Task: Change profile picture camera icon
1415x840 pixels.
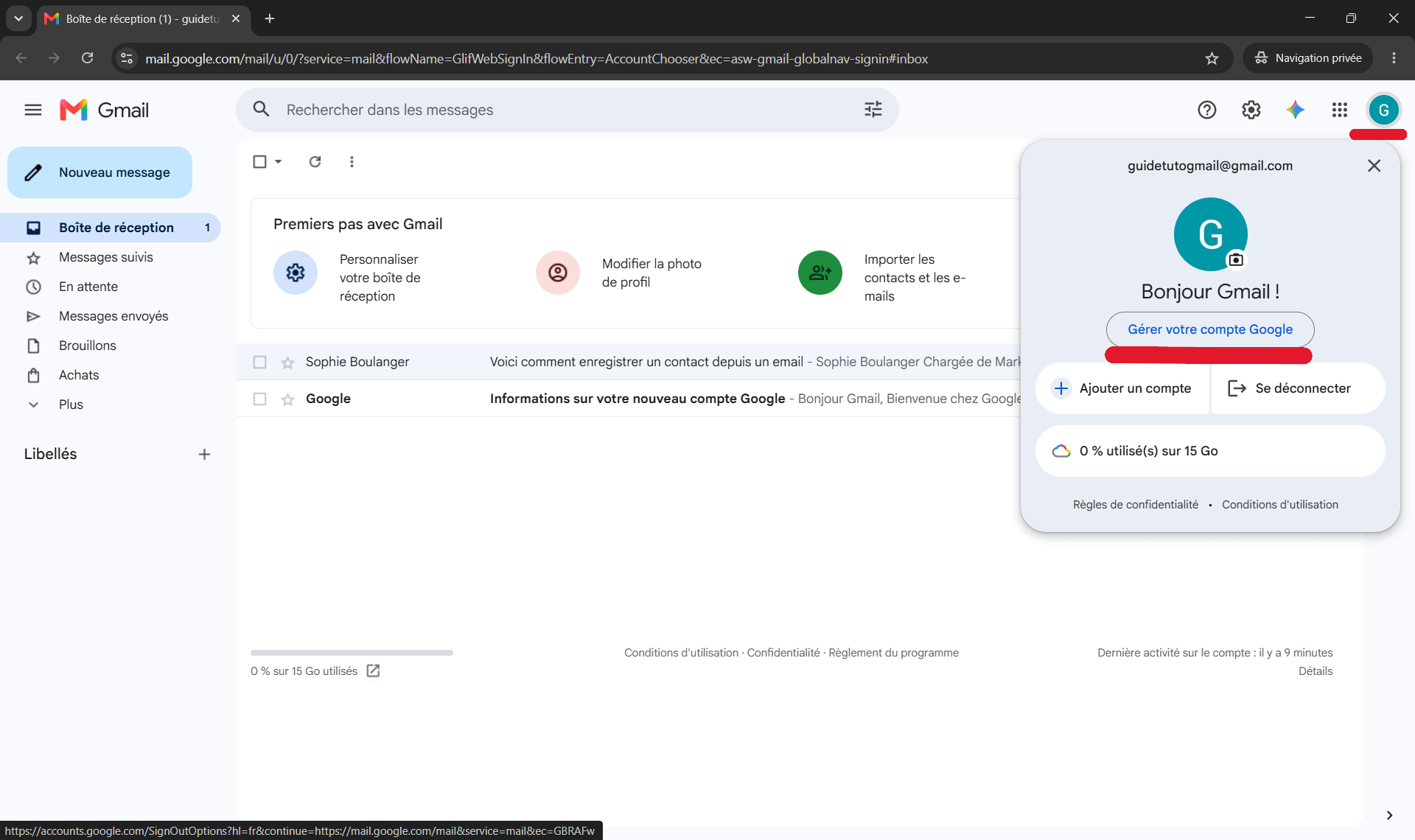Action: coord(1236,259)
